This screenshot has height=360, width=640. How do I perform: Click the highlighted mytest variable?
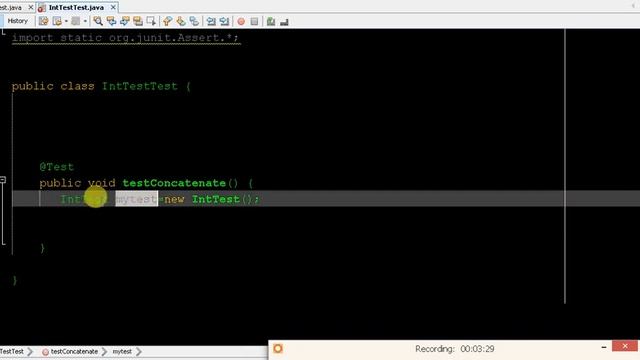136,199
